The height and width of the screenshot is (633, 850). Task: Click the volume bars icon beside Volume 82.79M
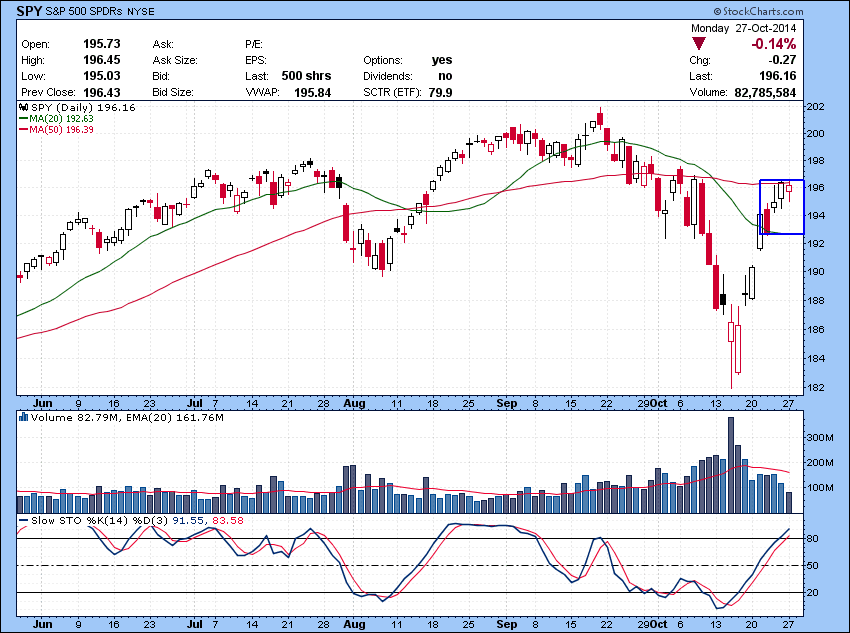pyautogui.click(x=23, y=417)
